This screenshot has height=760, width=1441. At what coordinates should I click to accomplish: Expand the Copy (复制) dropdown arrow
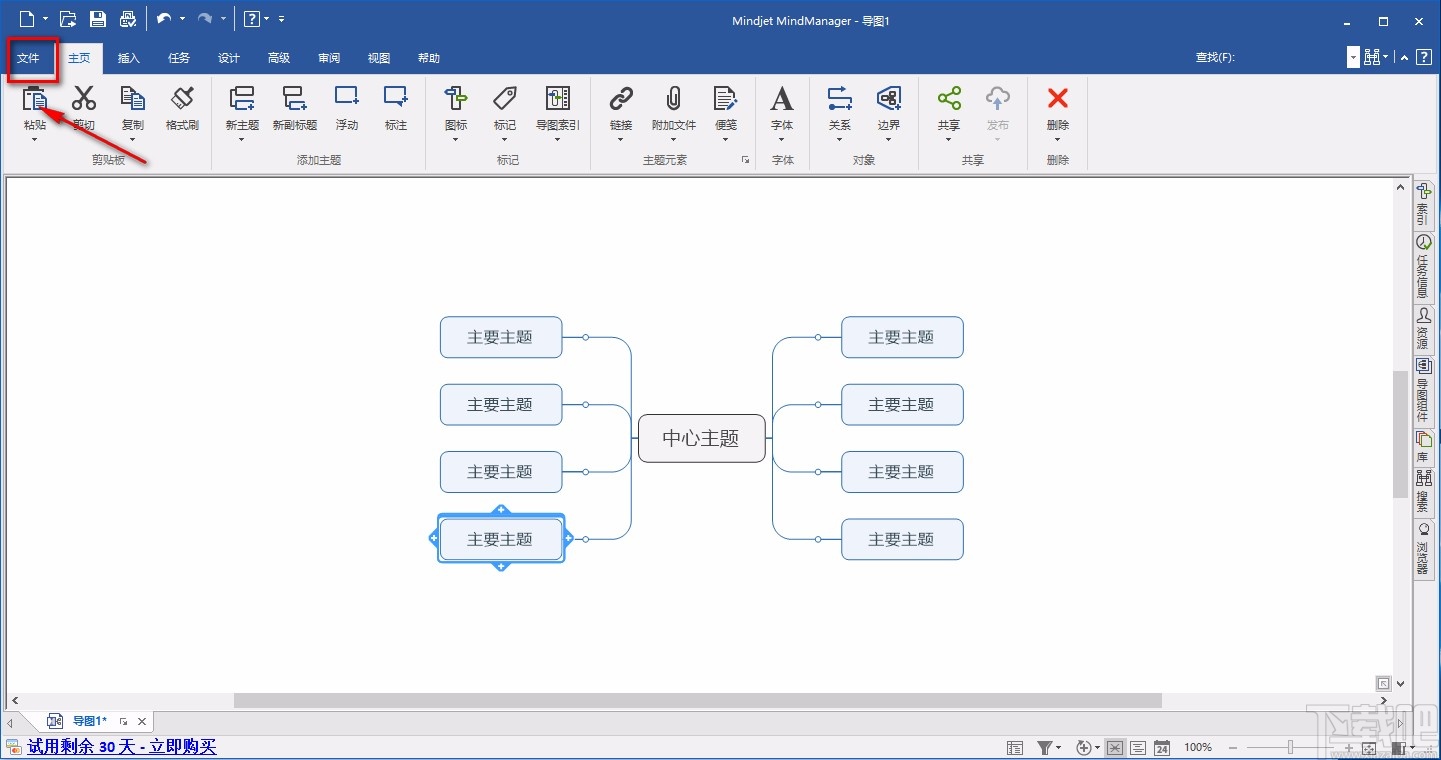(132, 140)
